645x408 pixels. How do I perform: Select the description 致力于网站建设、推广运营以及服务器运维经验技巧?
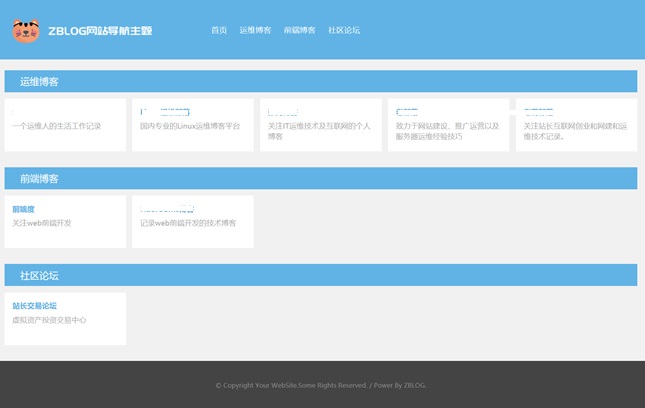point(448,131)
